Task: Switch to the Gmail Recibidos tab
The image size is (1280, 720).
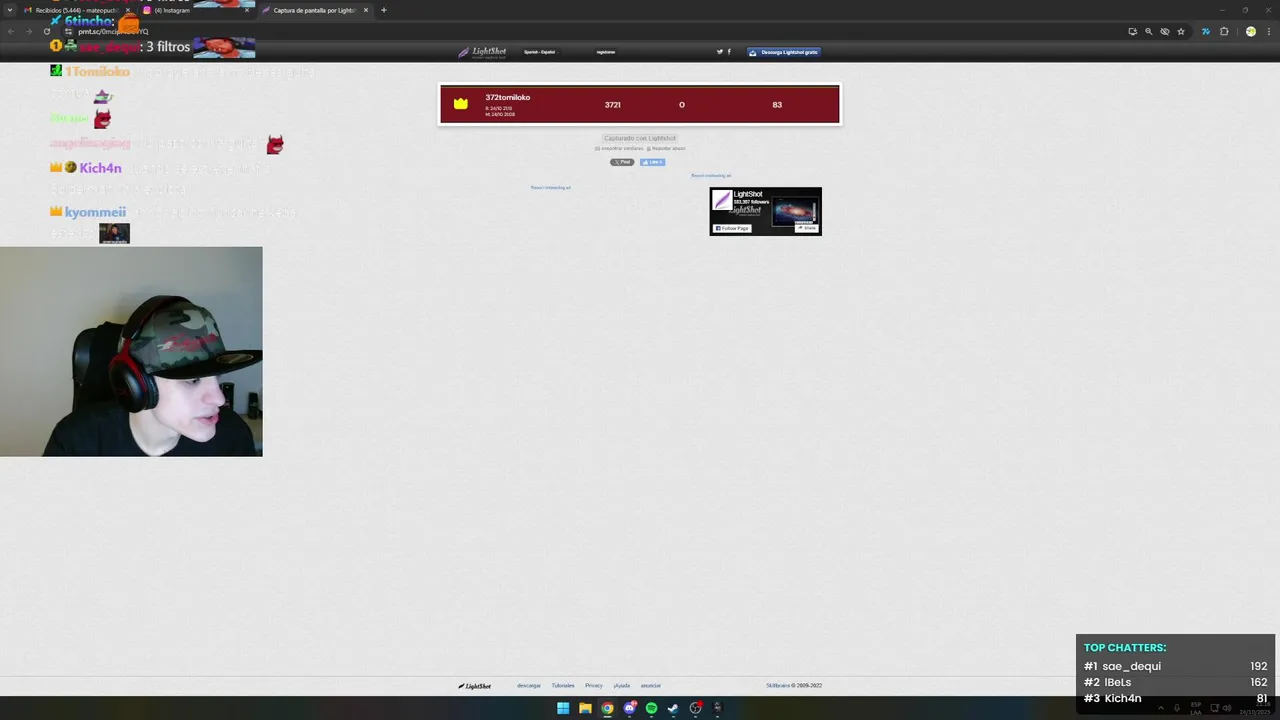Action: point(77,10)
